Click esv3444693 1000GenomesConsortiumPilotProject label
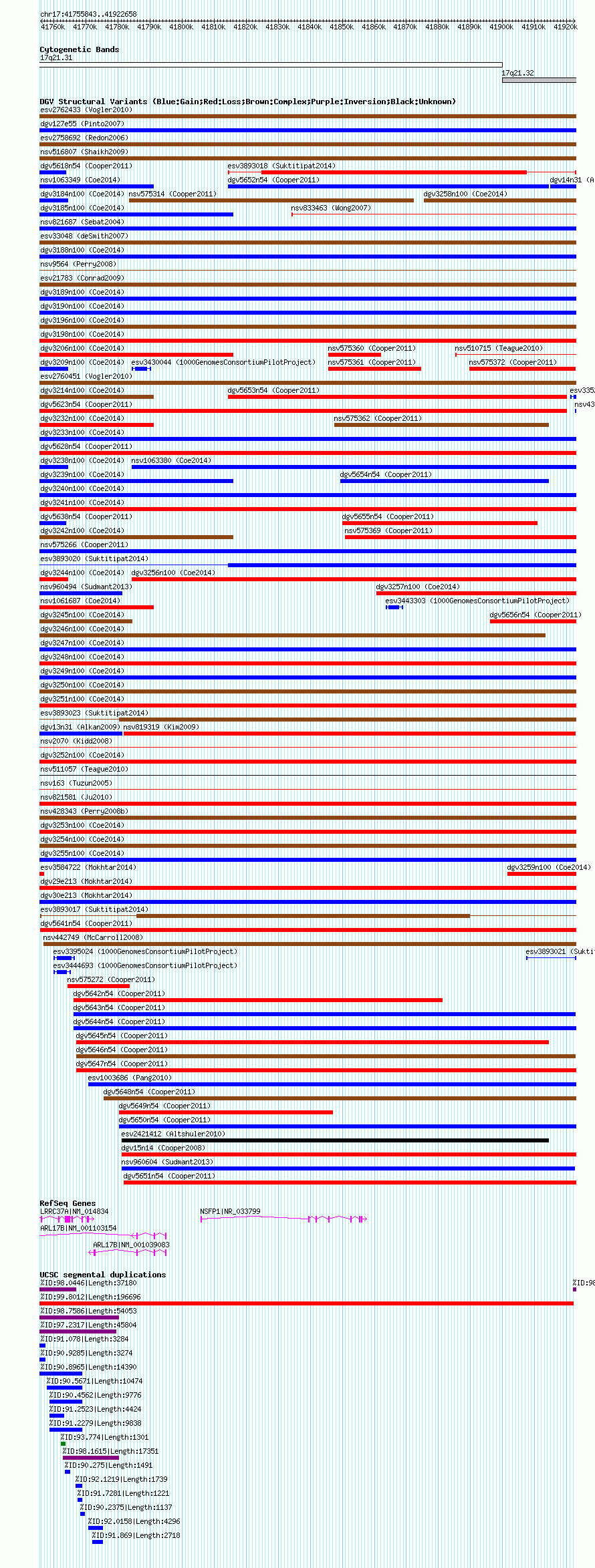595x1568 pixels. (145, 965)
